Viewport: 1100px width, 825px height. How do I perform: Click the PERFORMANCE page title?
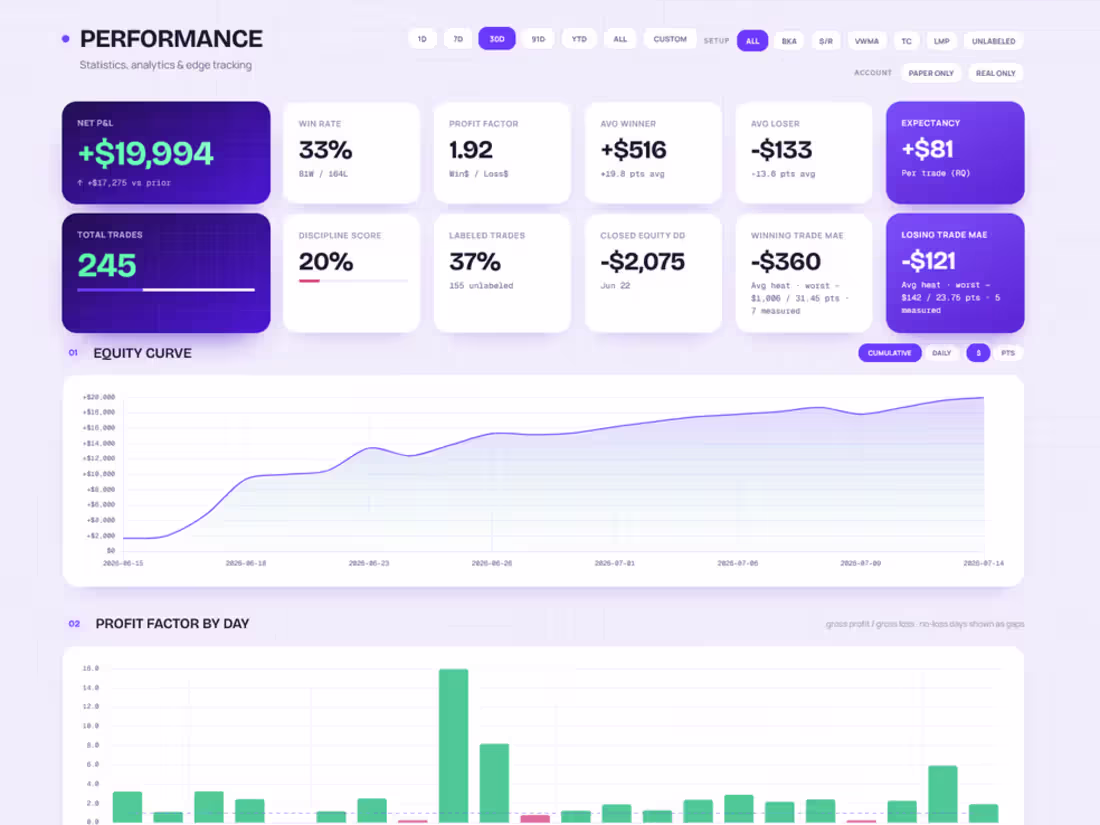point(171,39)
